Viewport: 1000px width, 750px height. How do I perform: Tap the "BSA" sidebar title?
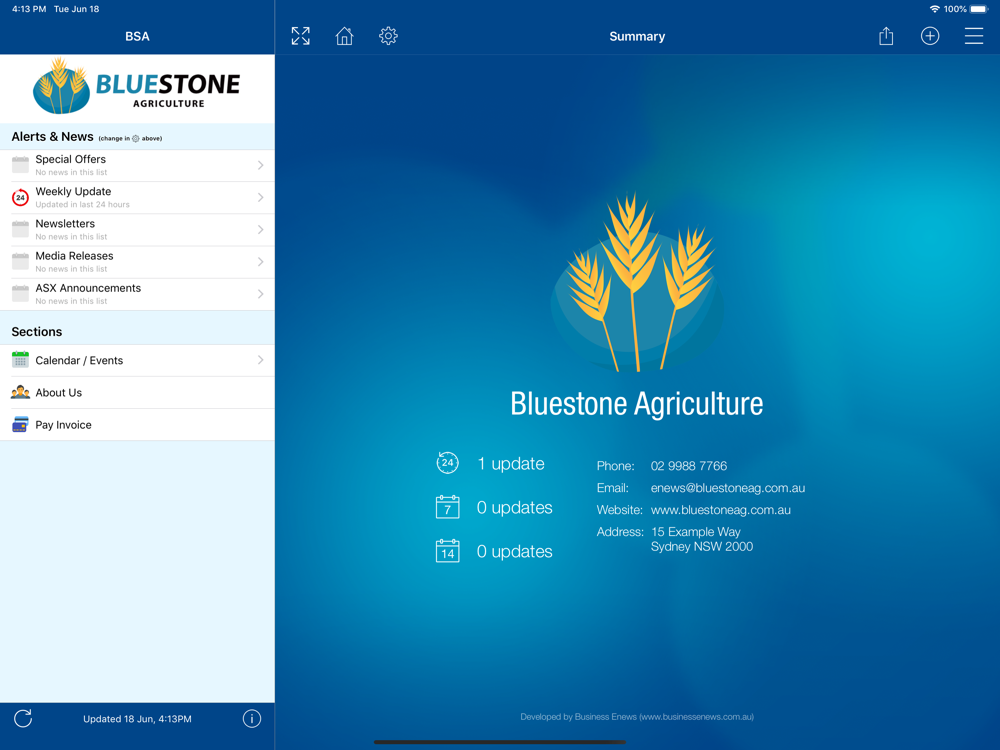(x=137, y=36)
